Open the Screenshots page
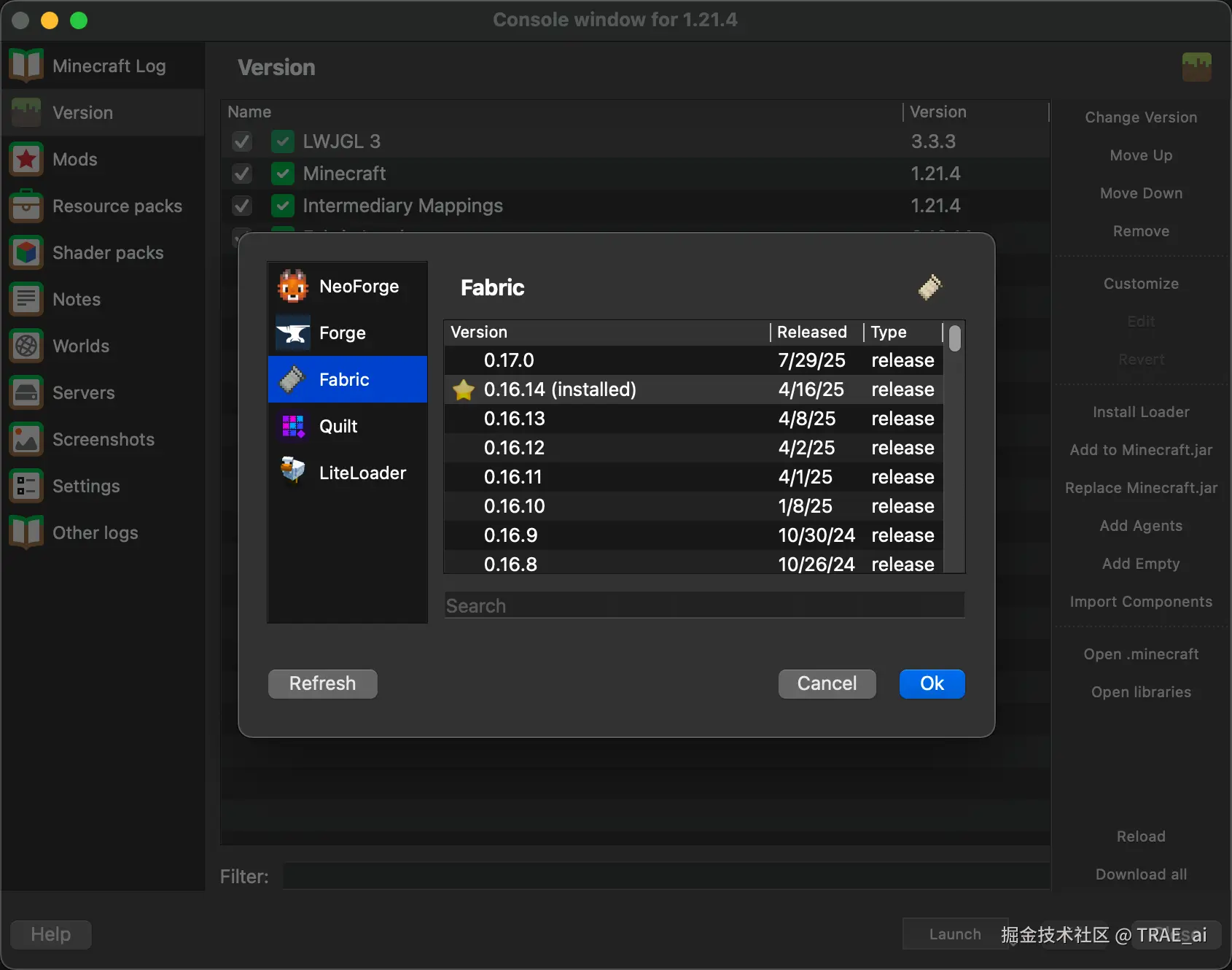This screenshot has height=970, width=1232. 104,439
